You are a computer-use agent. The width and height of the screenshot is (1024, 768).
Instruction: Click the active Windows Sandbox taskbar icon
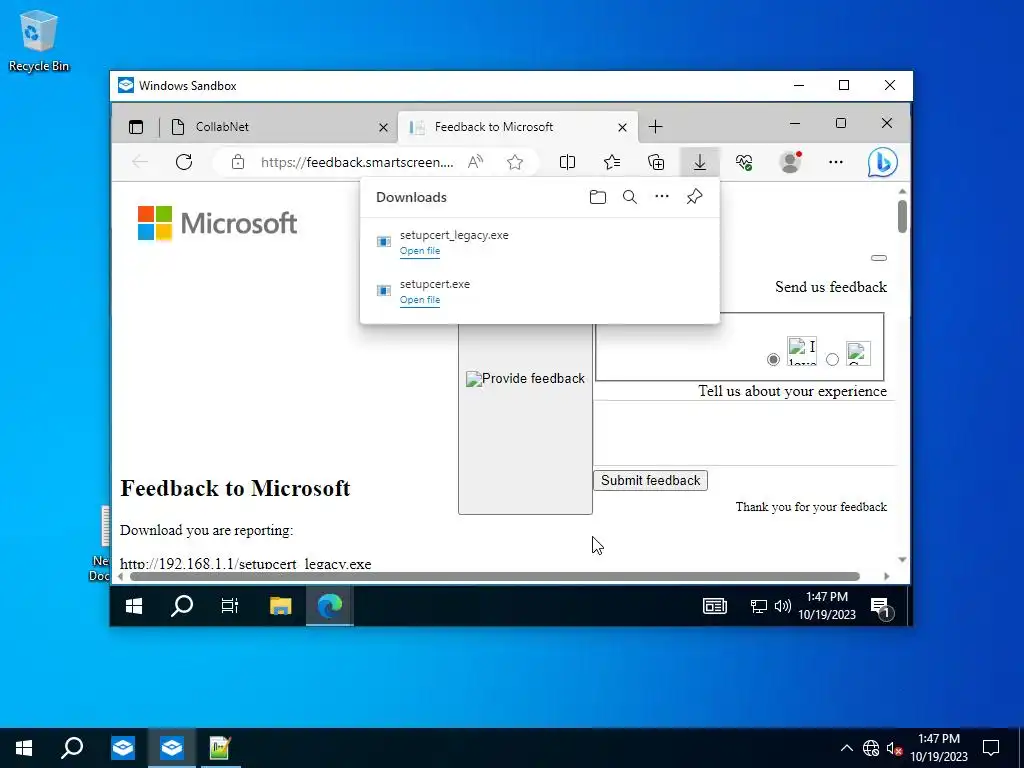pyautogui.click(x=172, y=748)
